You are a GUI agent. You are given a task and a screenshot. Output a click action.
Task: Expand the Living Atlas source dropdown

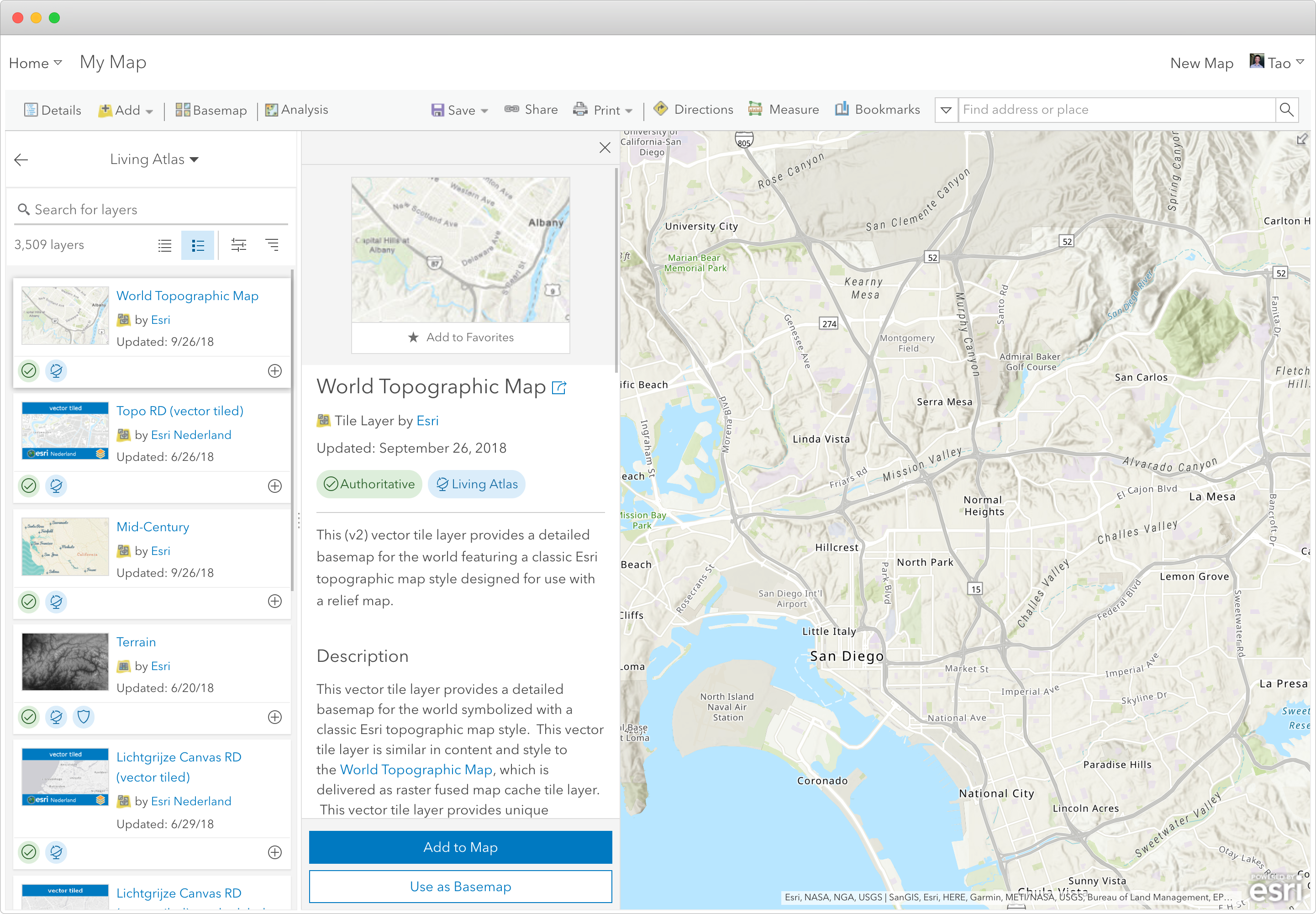point(154,159)
